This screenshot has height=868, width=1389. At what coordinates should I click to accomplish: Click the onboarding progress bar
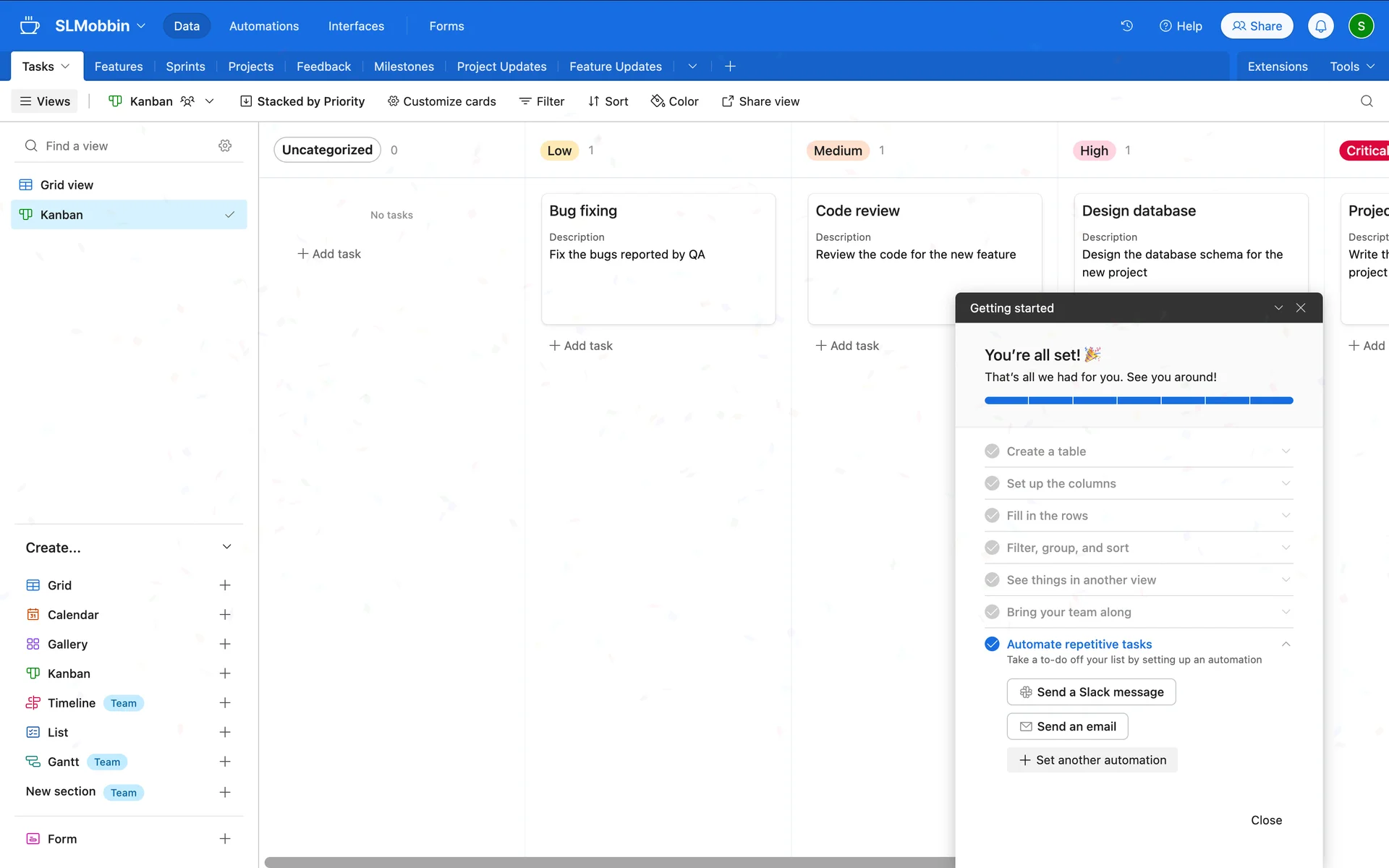[x=1138, y=400]
